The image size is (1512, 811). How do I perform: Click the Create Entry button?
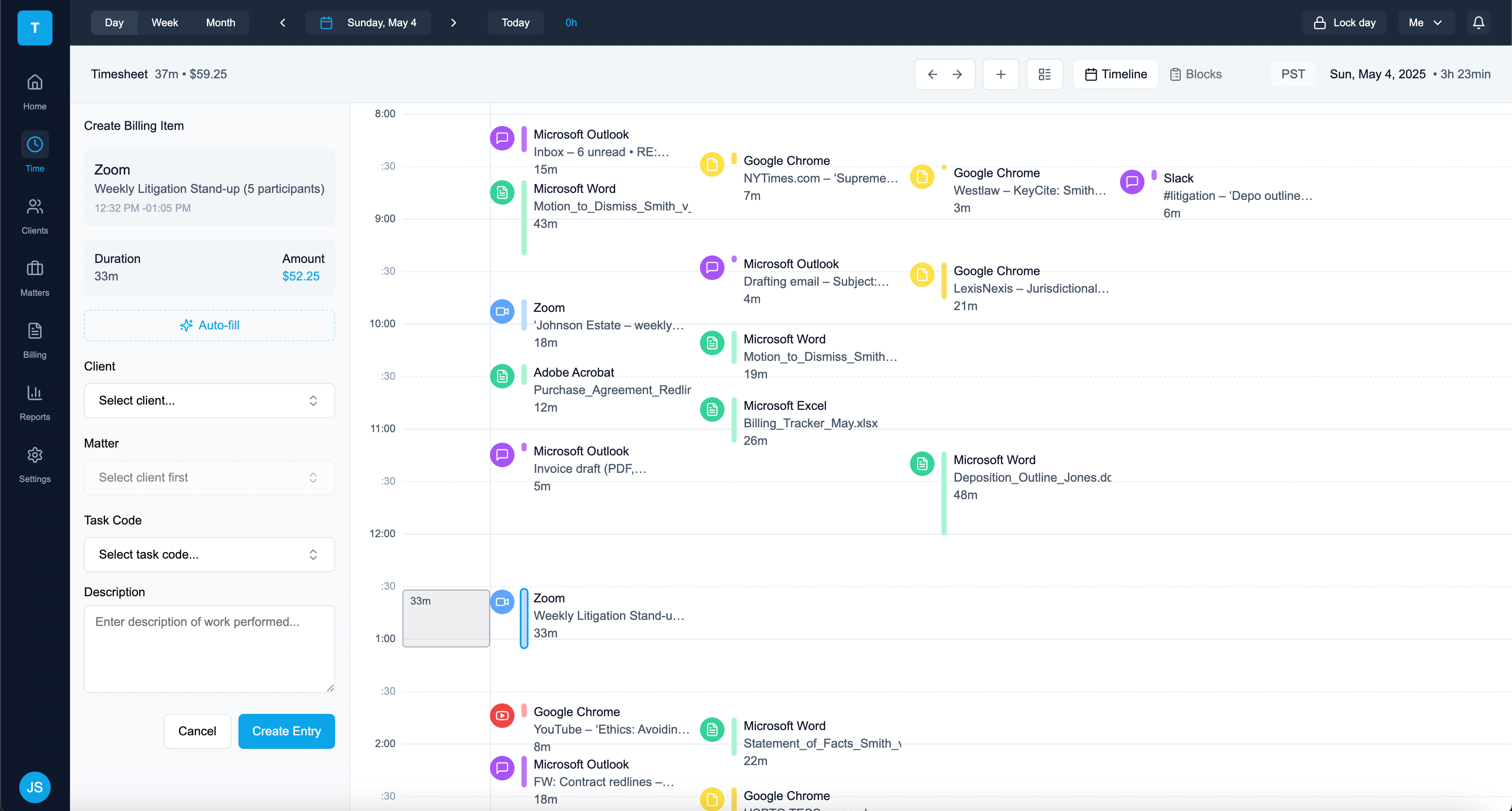287,731
